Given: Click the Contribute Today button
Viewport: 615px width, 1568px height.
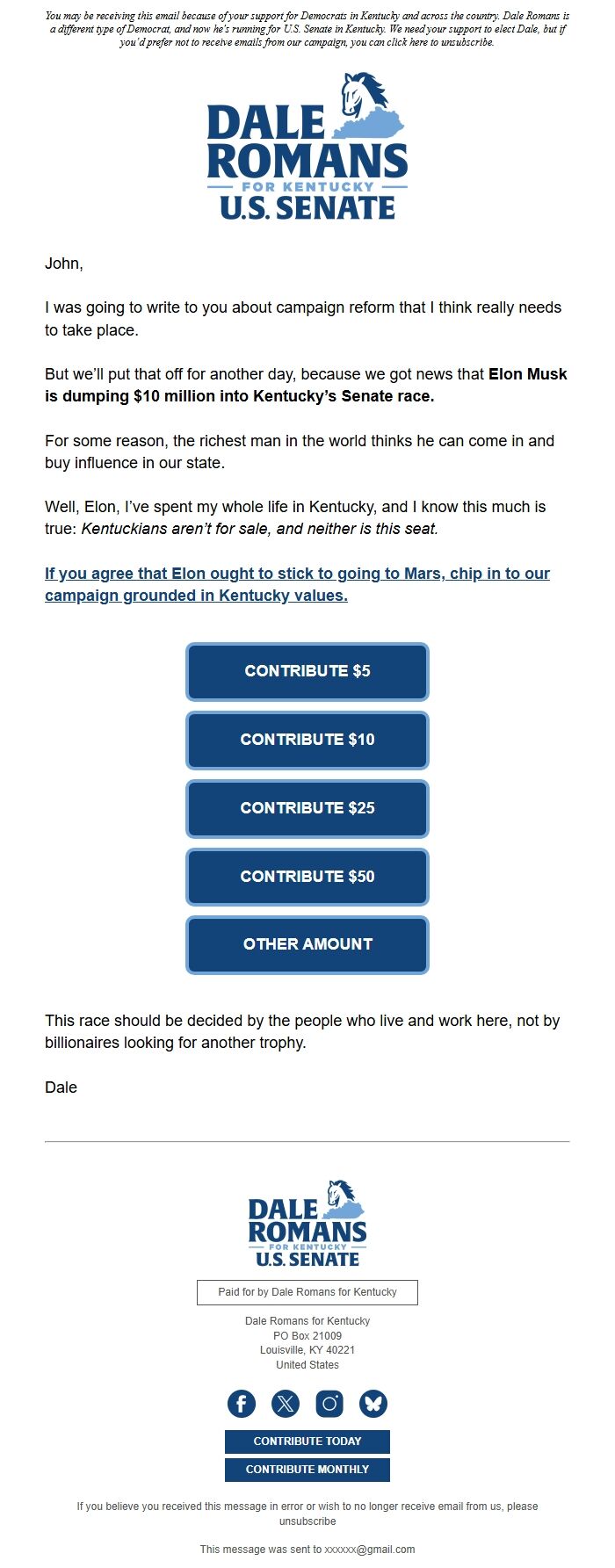Looking at the screenshot, I should click(x=307, y=1442).
